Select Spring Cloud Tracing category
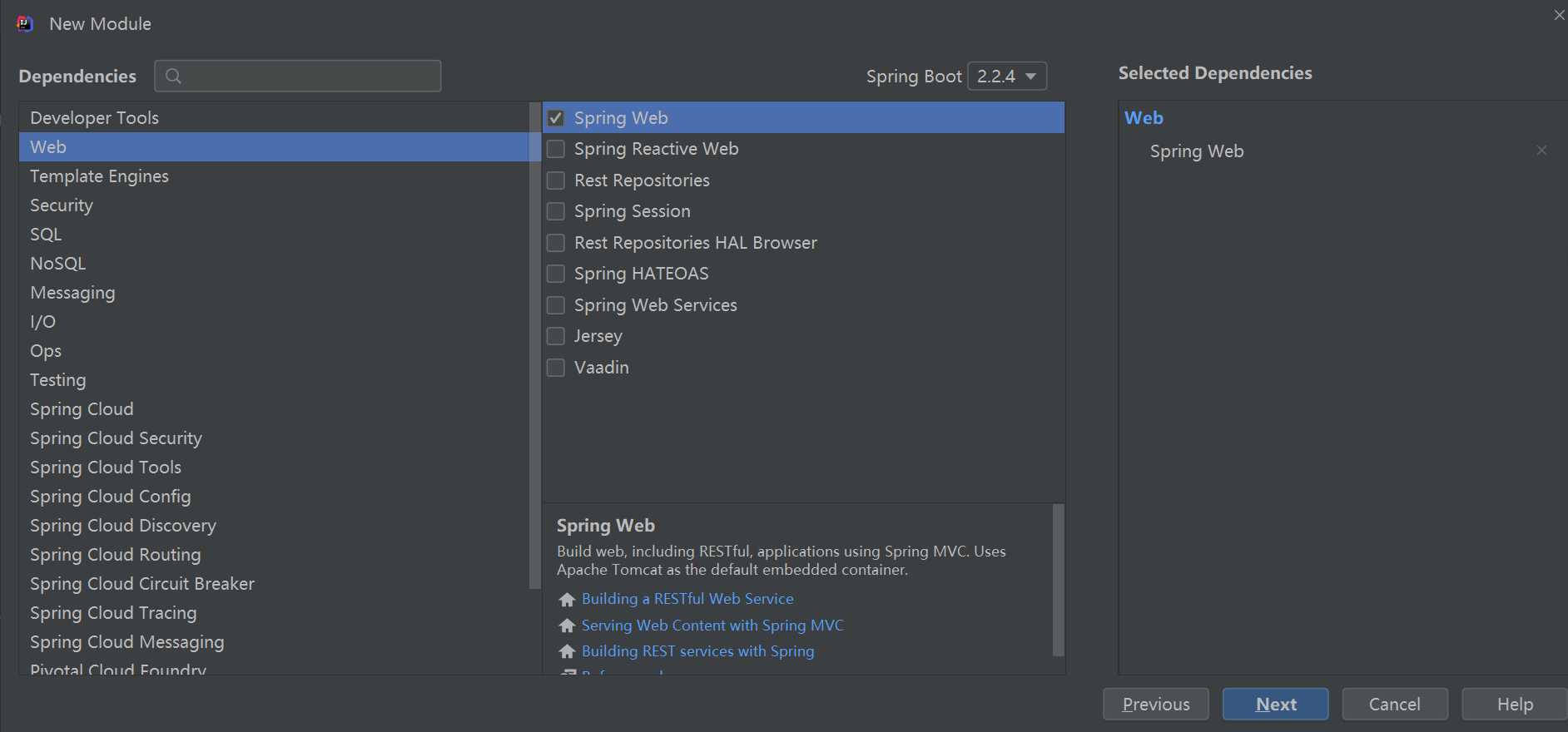The height and width of the screenshot is (732, 1568). click(274, 613)
